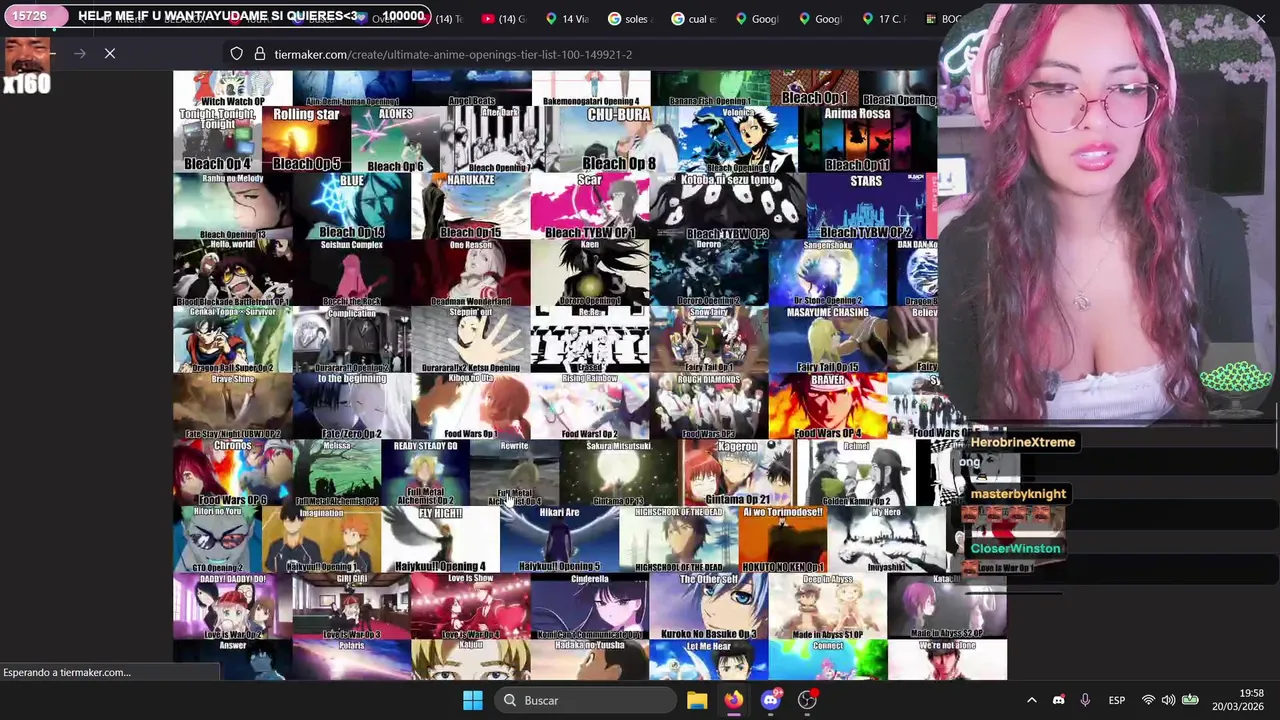This screenshot has height=720, width=1280.
Task: Select the Food Wars Op 1 thumbnail
Action: (471, 406)
